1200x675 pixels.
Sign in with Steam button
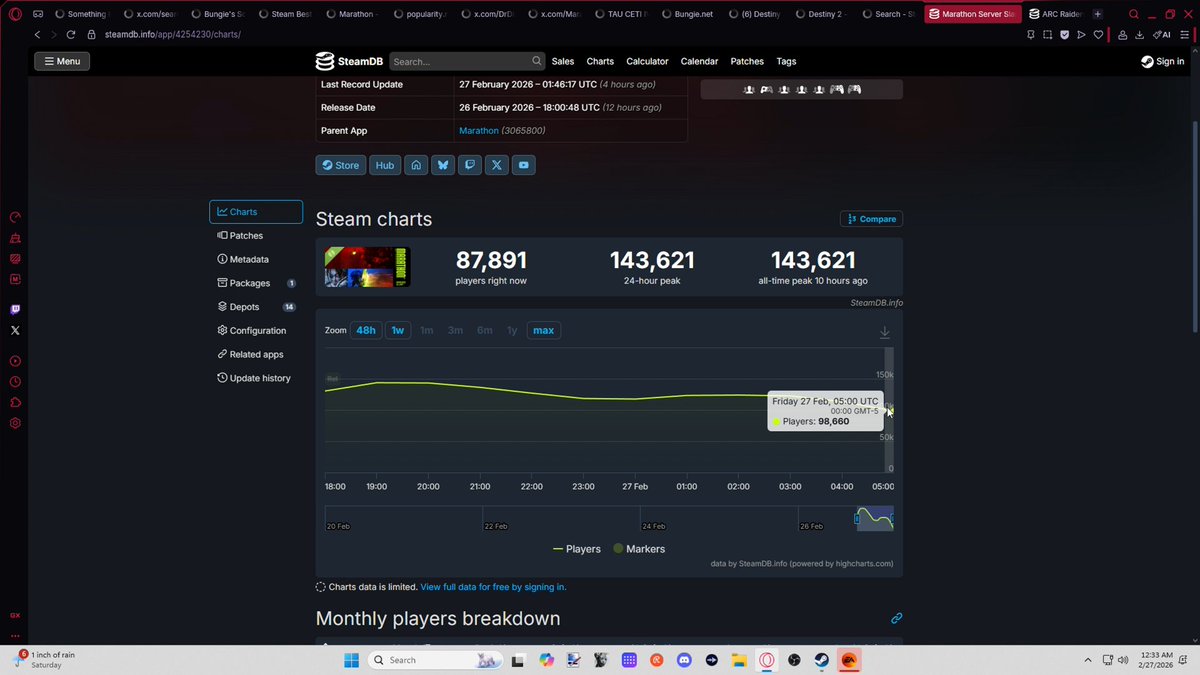click(1162, 61)
